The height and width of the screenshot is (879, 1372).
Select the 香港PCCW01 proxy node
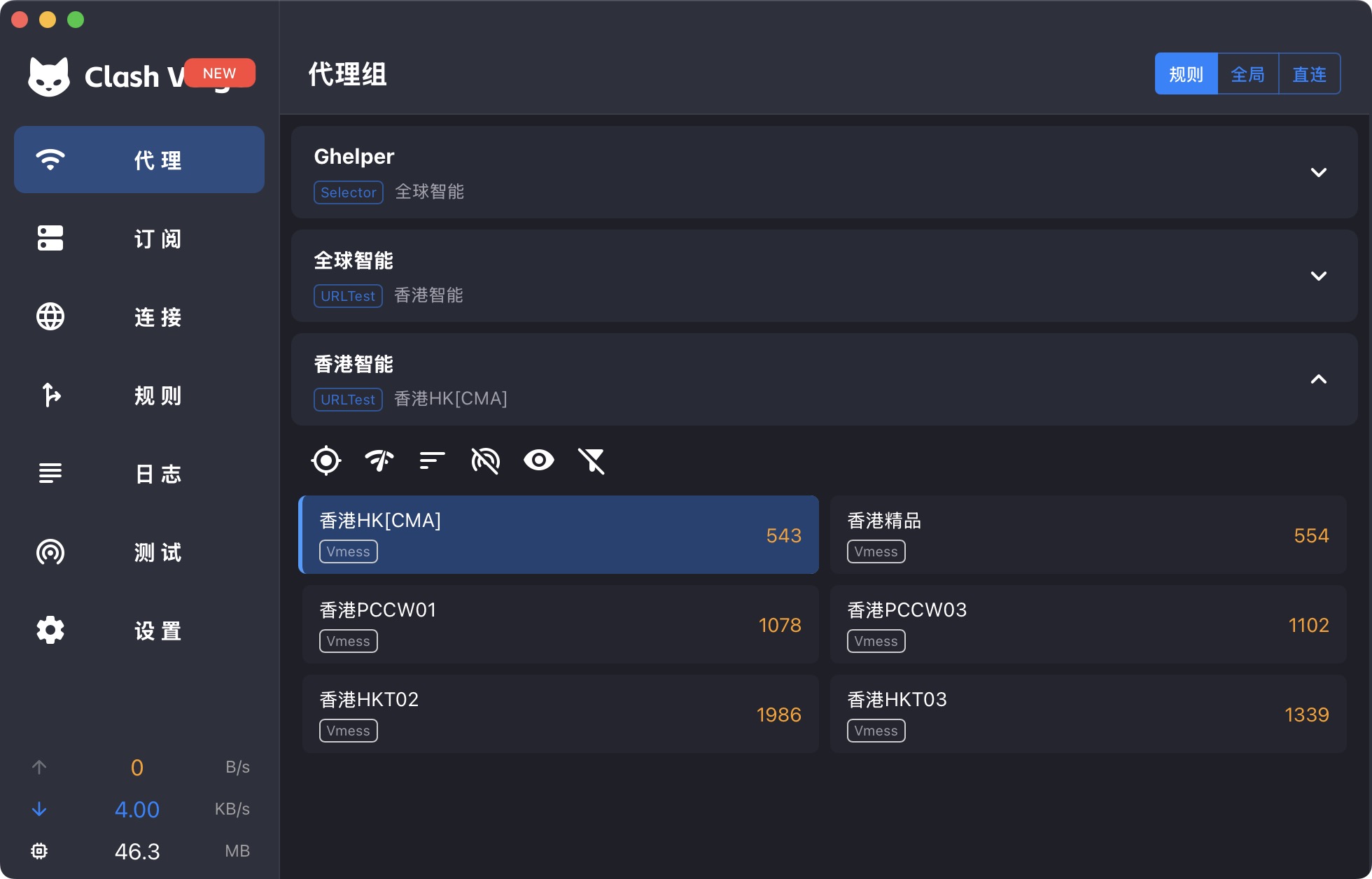560,624
